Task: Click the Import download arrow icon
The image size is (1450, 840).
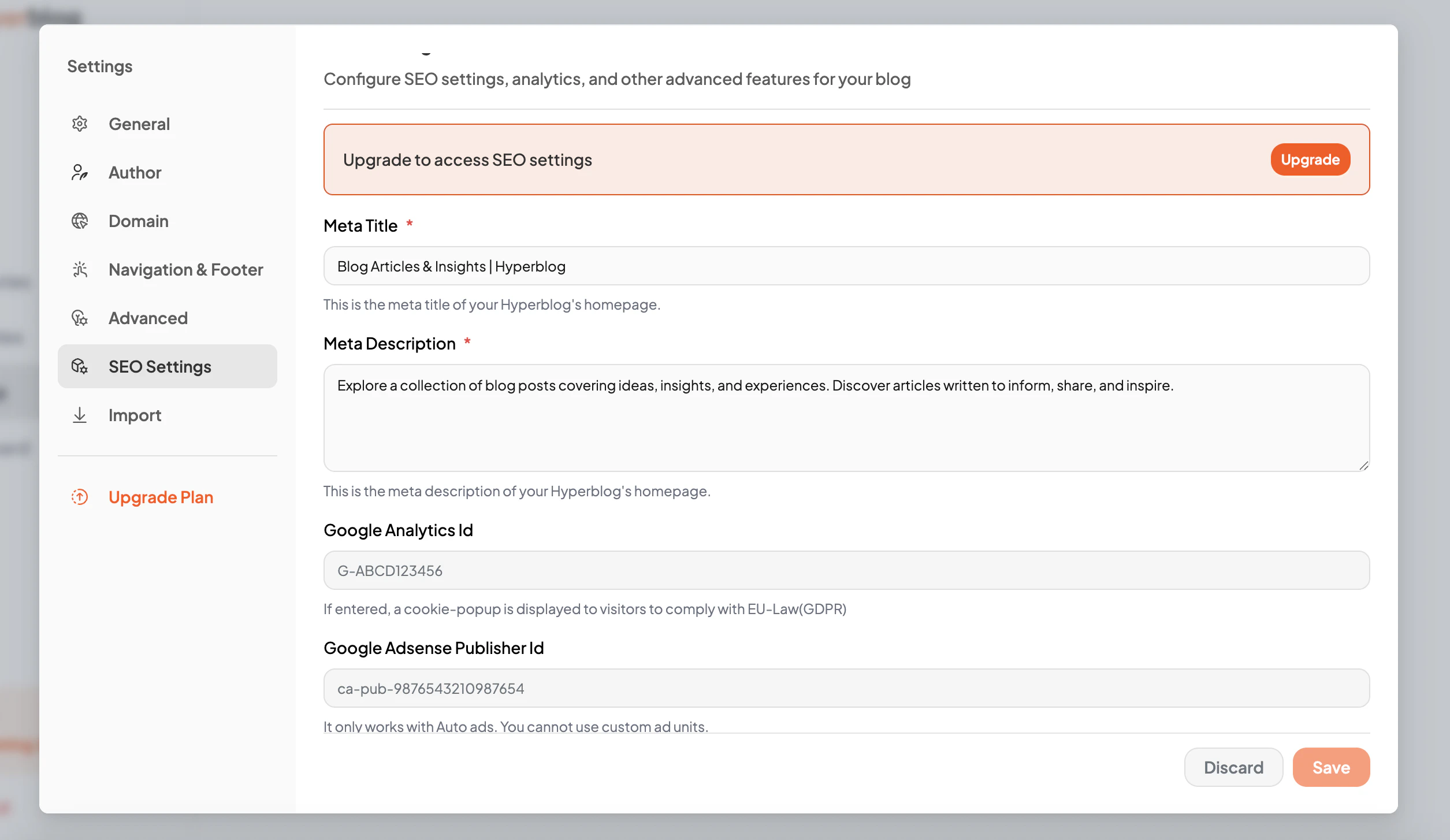Action: [80, 415]
